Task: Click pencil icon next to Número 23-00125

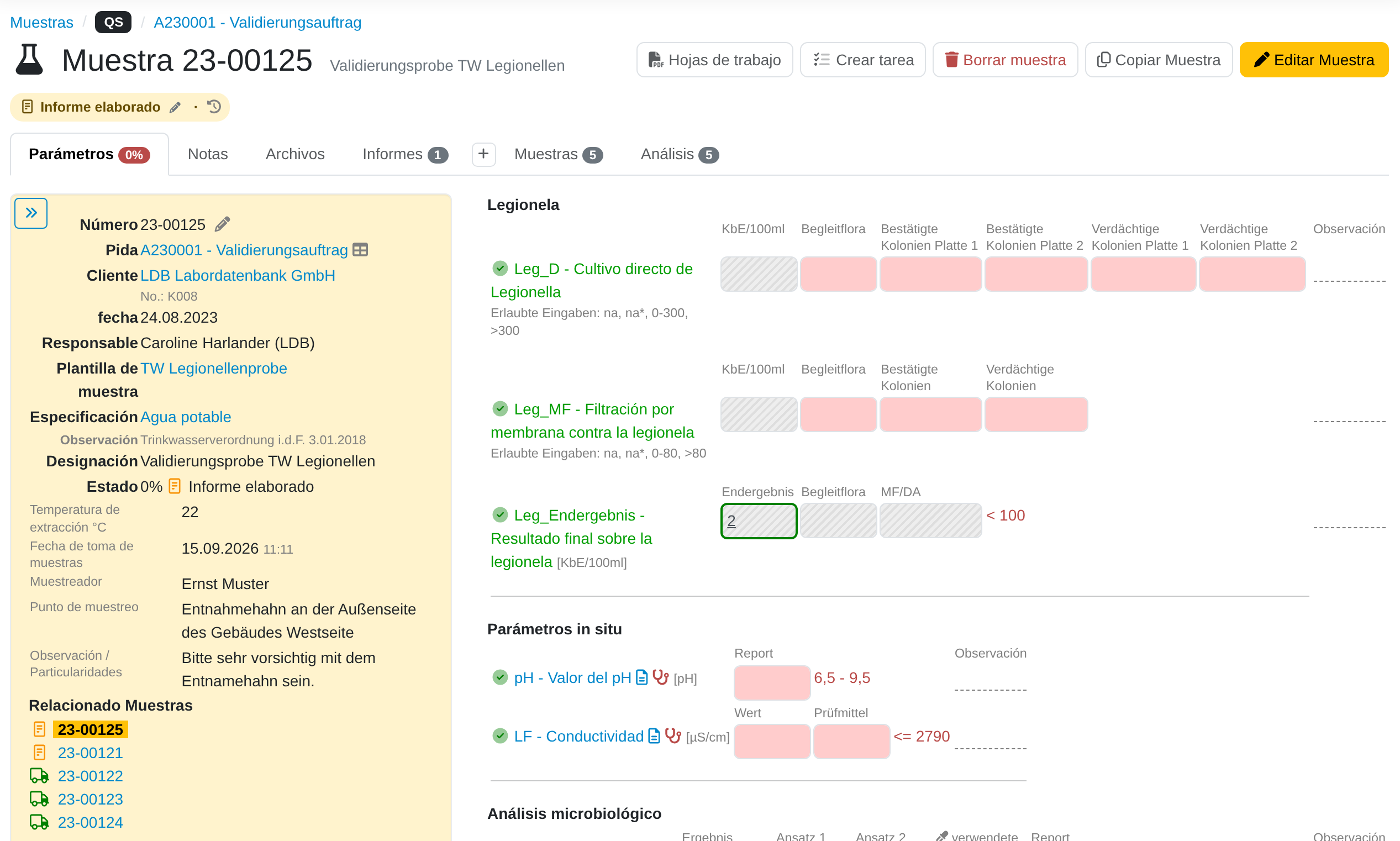Action: click(x=223, y=224)
